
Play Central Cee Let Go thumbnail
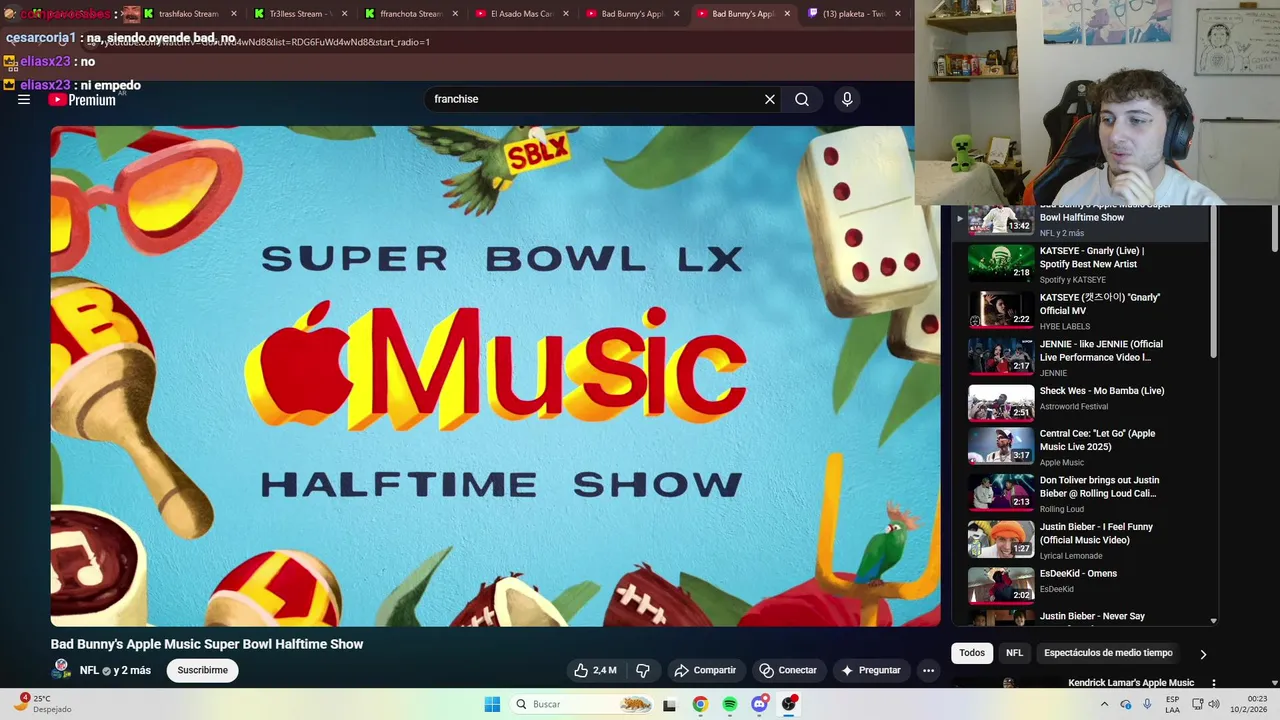tap(1001, 446)
